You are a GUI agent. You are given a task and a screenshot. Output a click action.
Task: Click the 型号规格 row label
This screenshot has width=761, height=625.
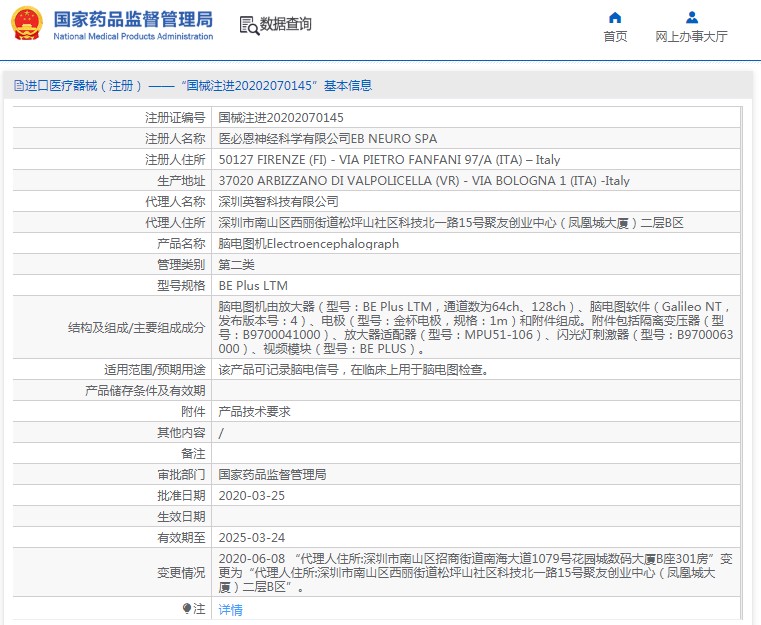coord(182,285)
